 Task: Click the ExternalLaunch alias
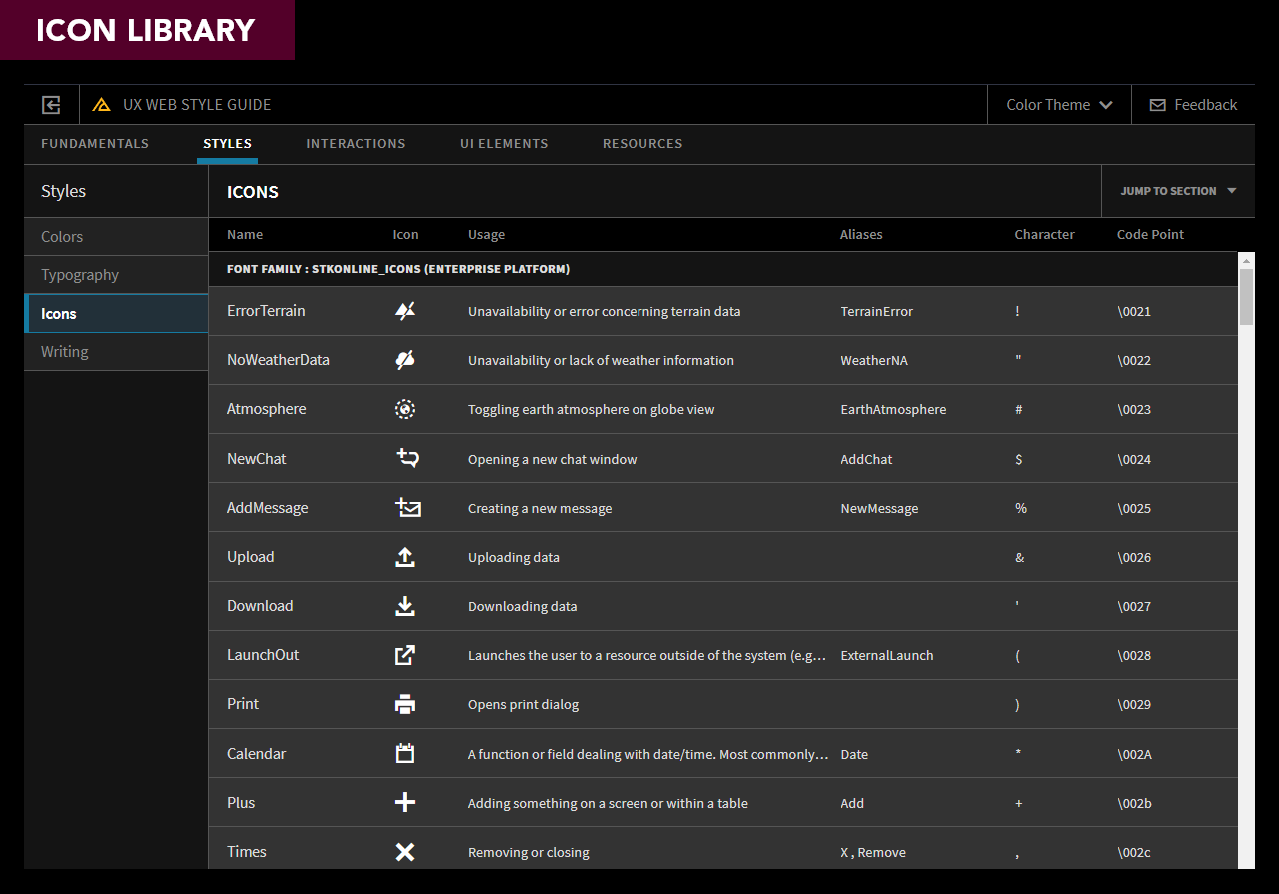(x=887, y=655)
